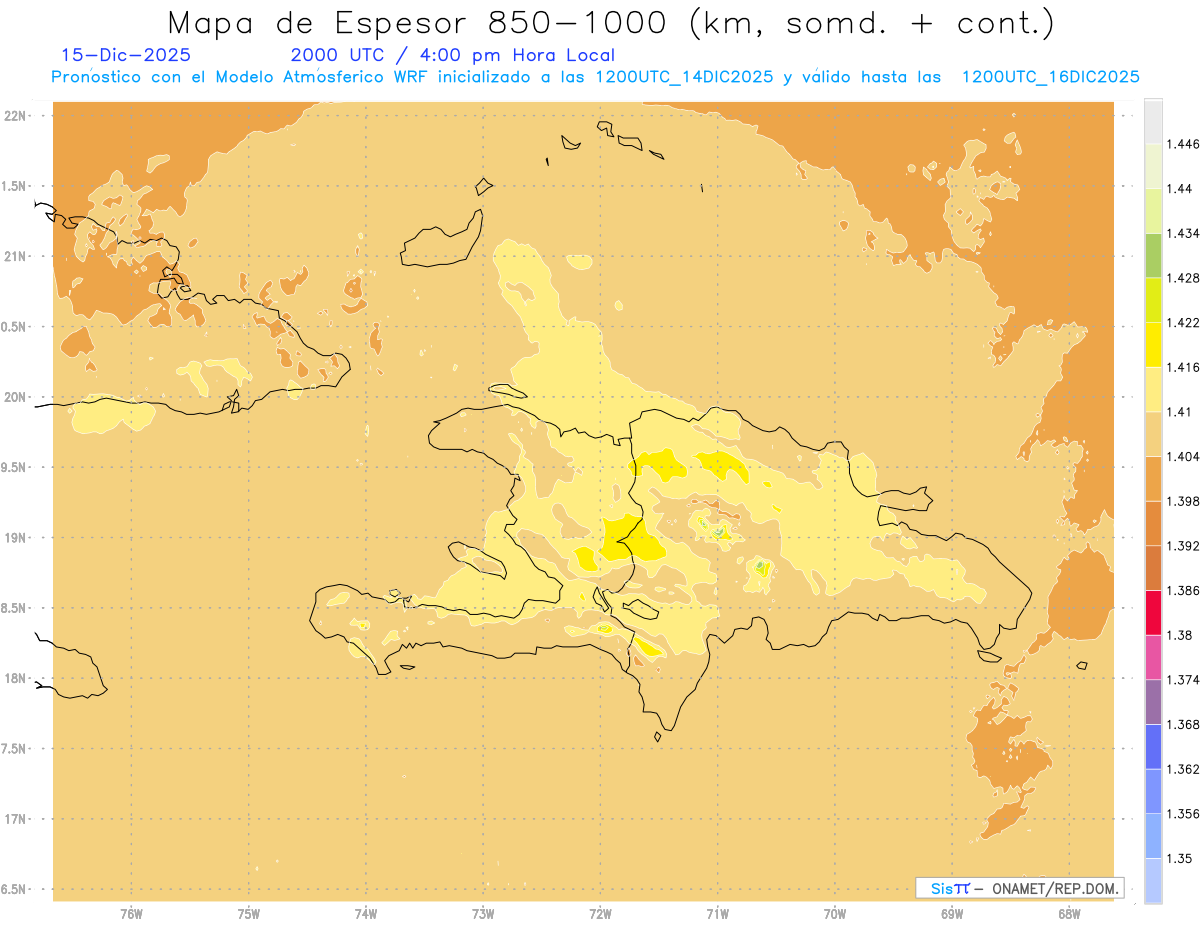
Task: Click the '21N' latitude label
Action: pyautogui.click(x=14, y=257)
